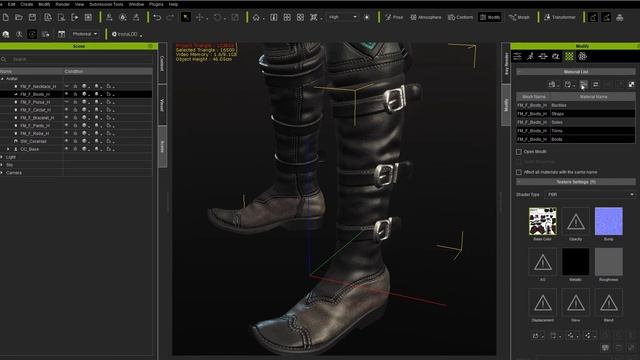Expand the Light tree node
Viewport: 640px width, 360px height.
click(2, 157)
